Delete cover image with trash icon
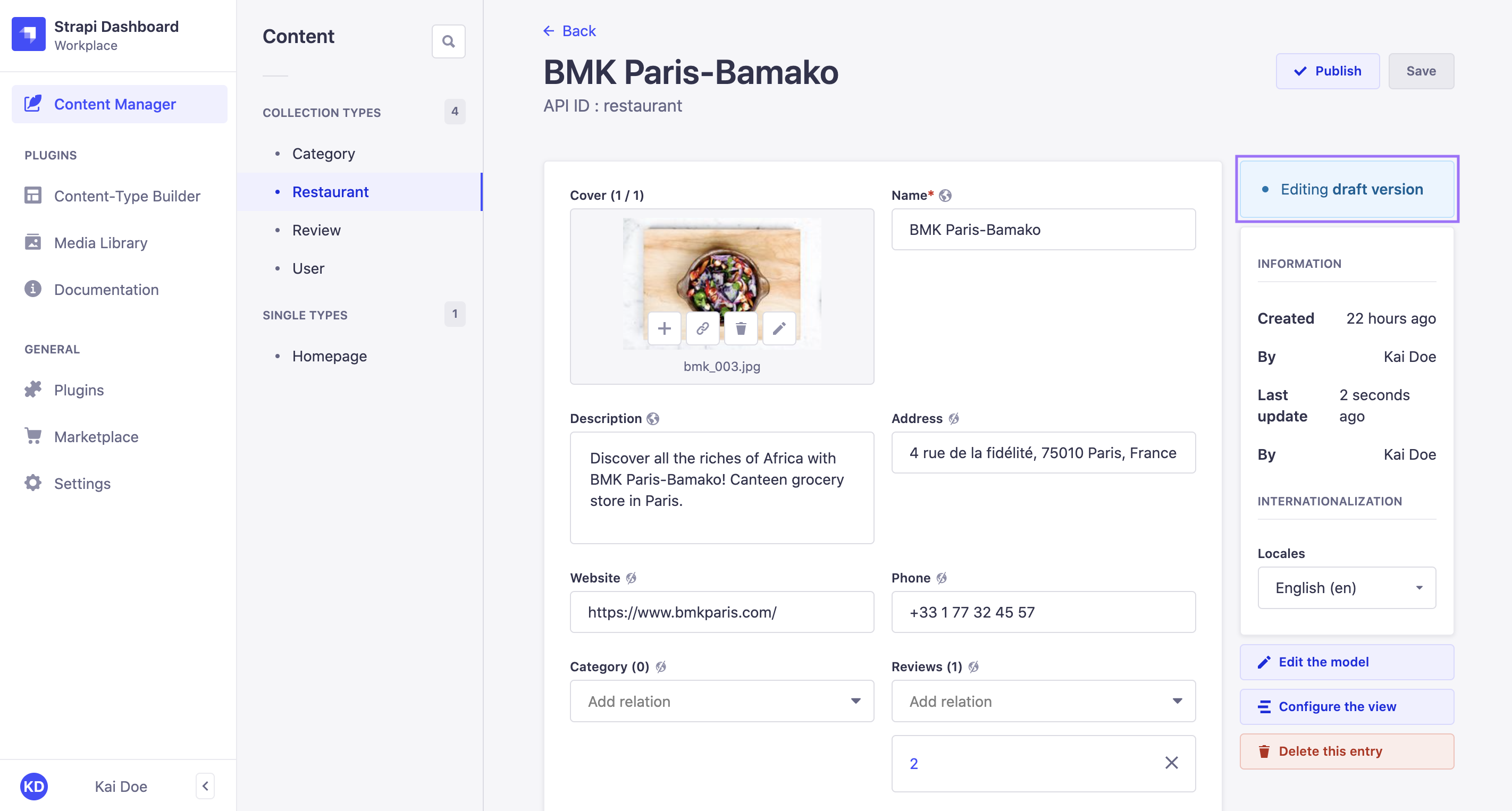The height and width of the screenshot is (811, 1512). click(x=741, y=328)
